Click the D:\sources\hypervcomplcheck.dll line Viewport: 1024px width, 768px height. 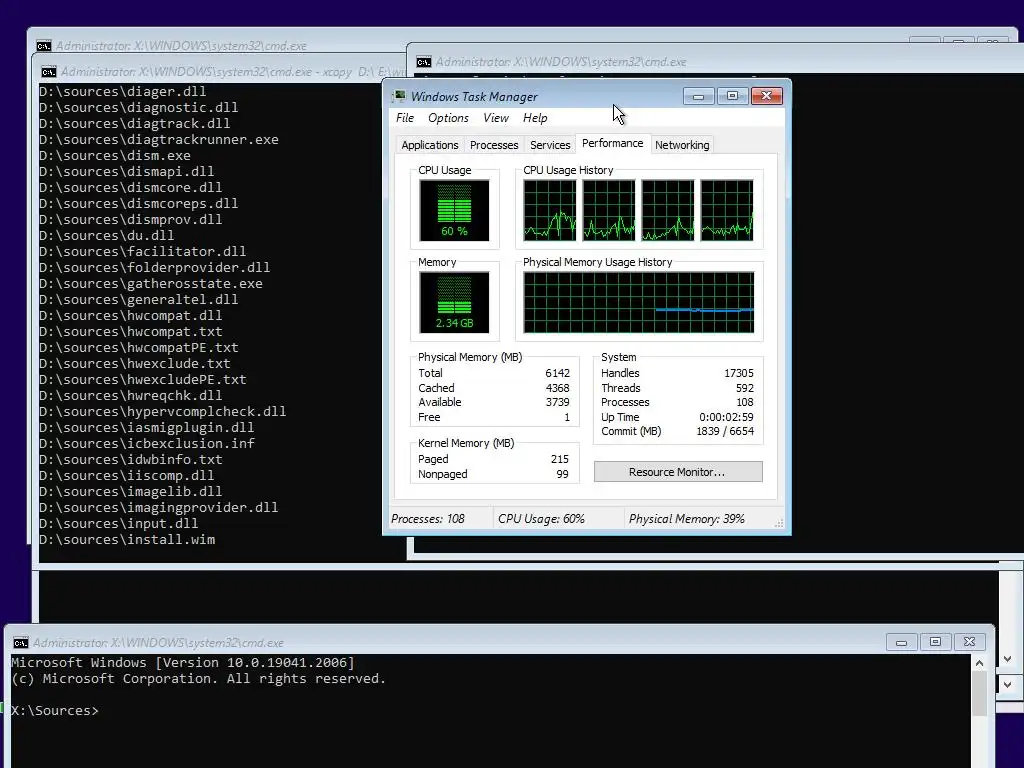tap(163, 411)
